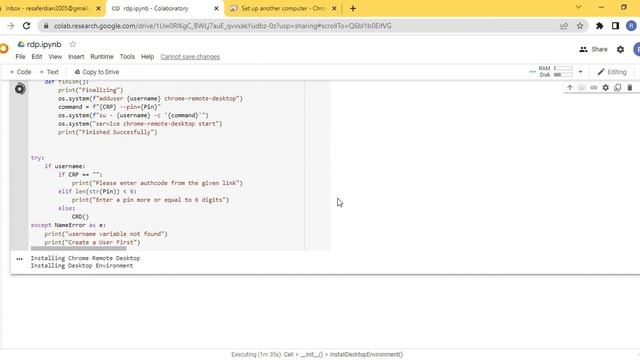
Task: Click the Executing status text at bottom
Action: [317, 354]
